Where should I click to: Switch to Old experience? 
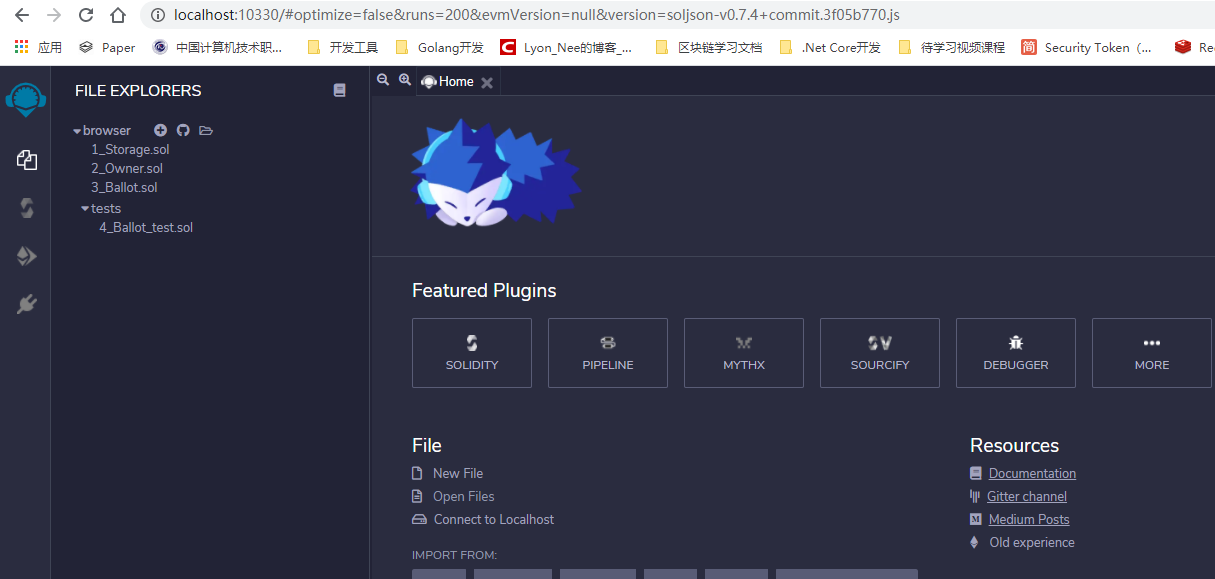coord(1032,543)
